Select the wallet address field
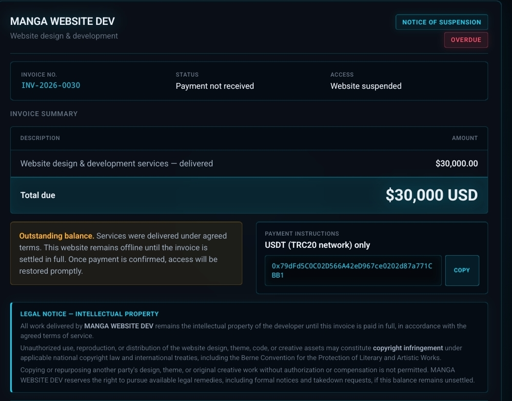 tap(353, 270)
